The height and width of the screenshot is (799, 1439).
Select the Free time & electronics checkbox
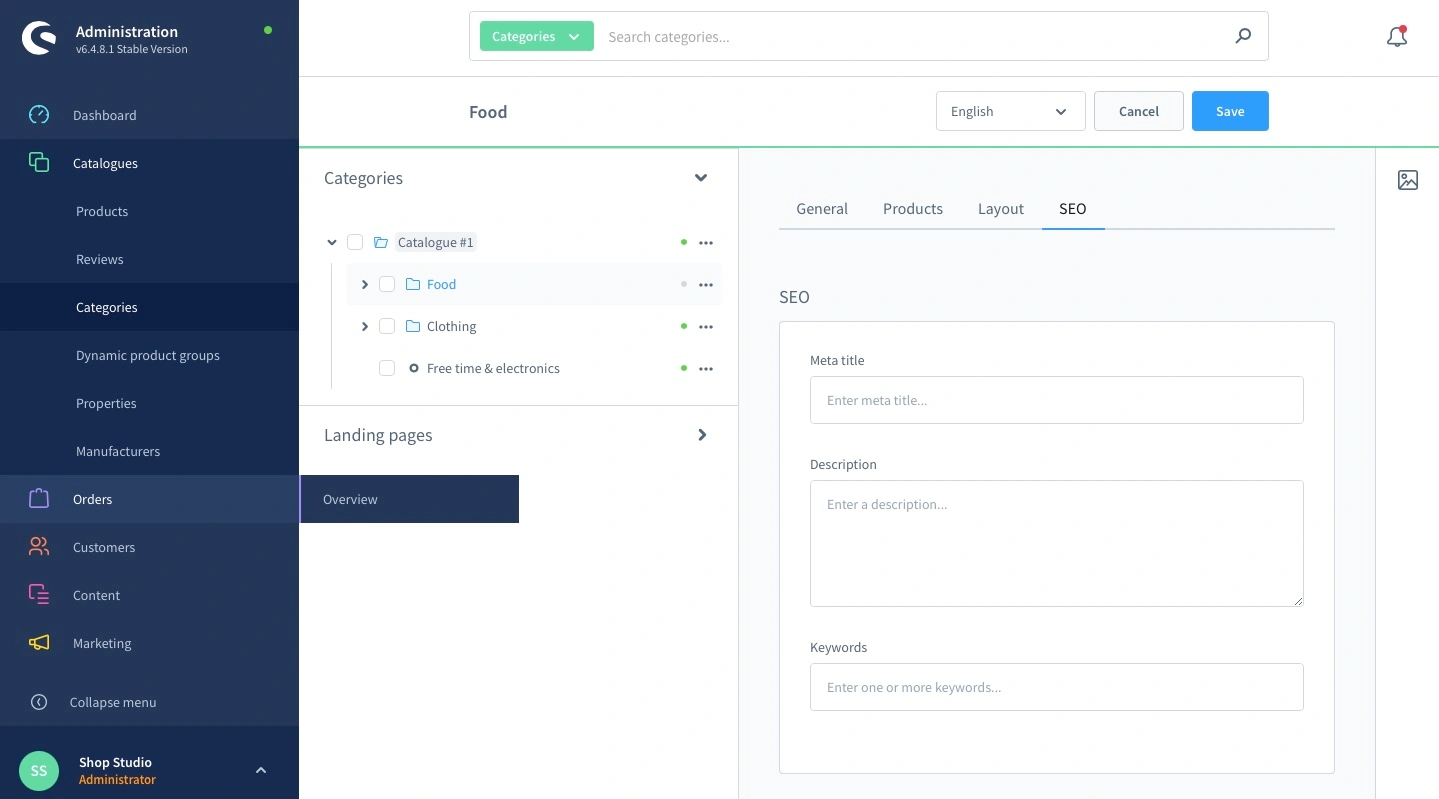click(x=387, y=369)
